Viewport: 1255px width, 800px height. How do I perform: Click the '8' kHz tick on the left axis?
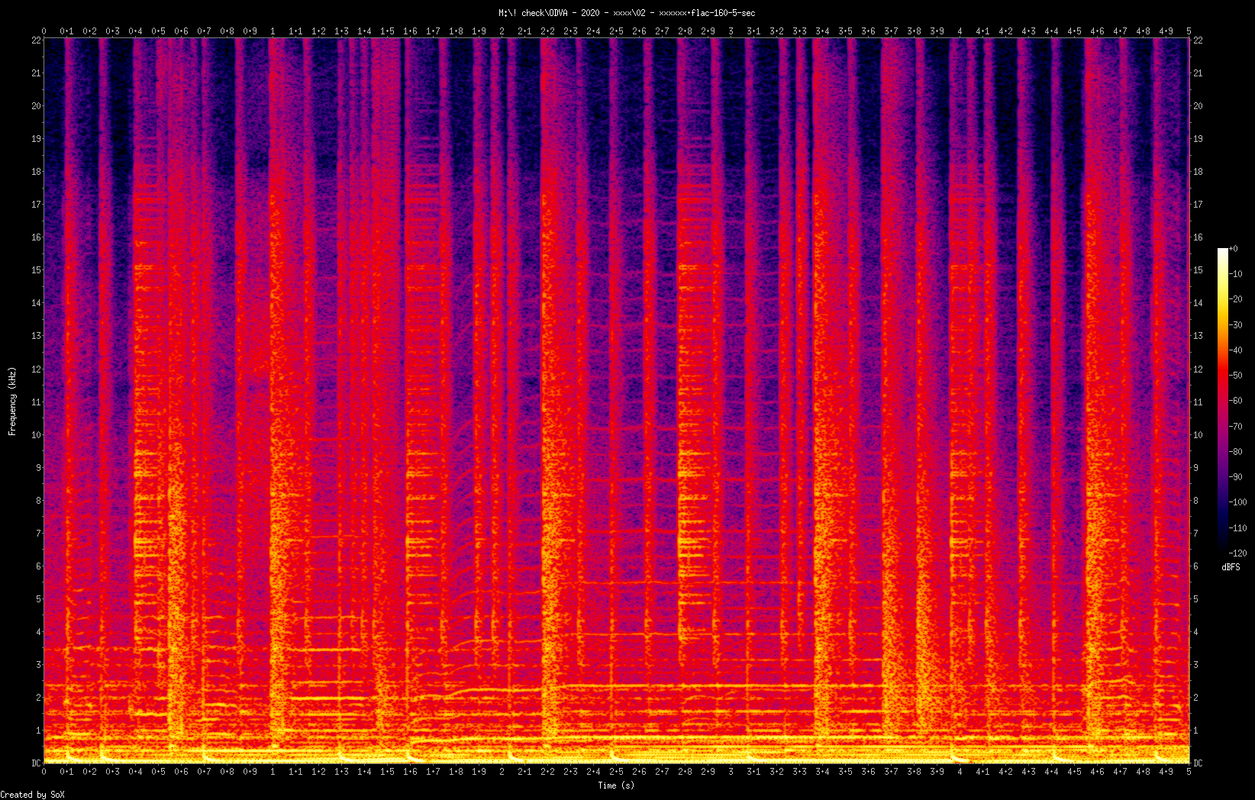38,500
